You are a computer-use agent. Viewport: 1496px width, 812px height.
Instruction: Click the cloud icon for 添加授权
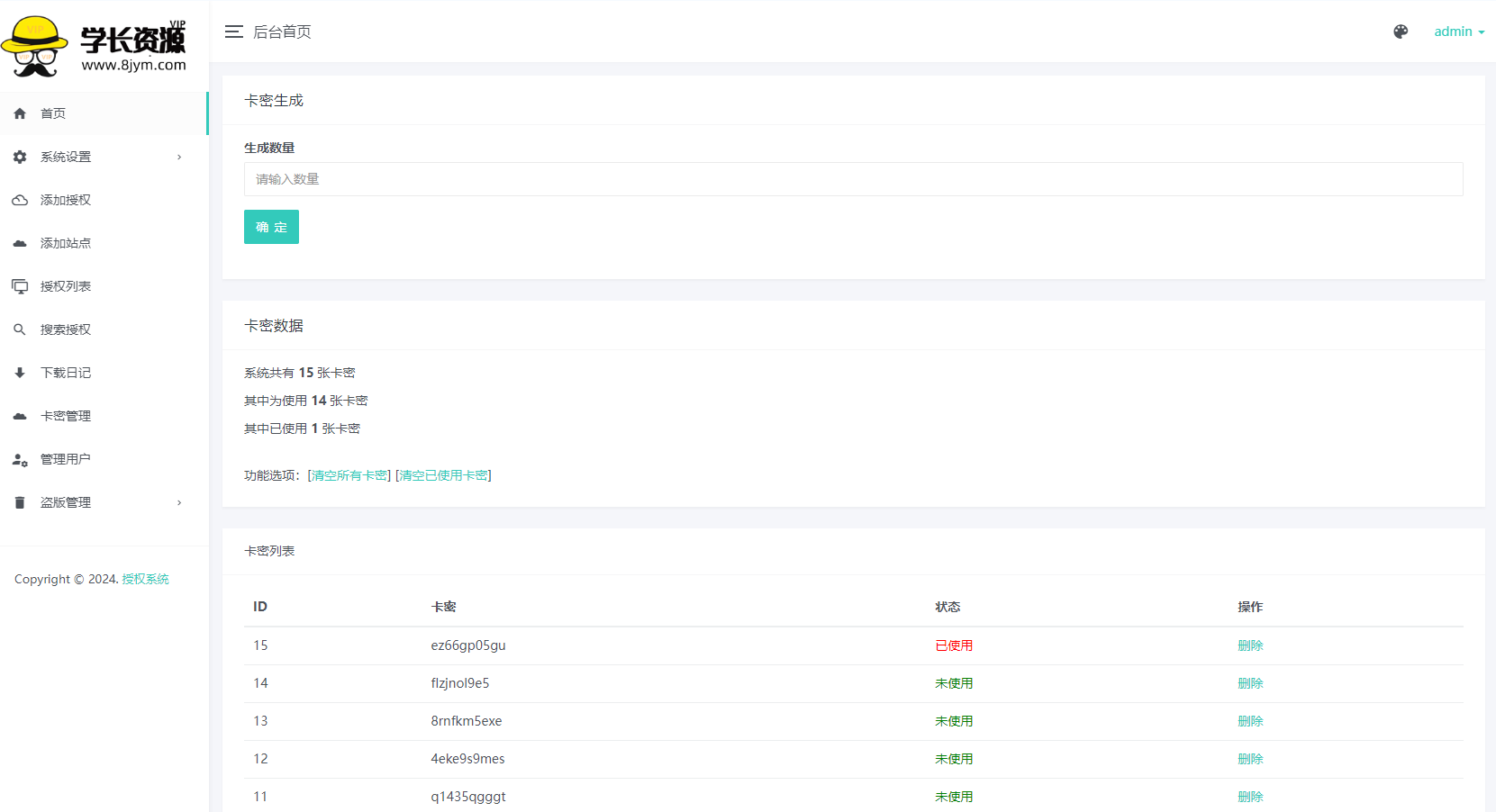tap(20, 200)
